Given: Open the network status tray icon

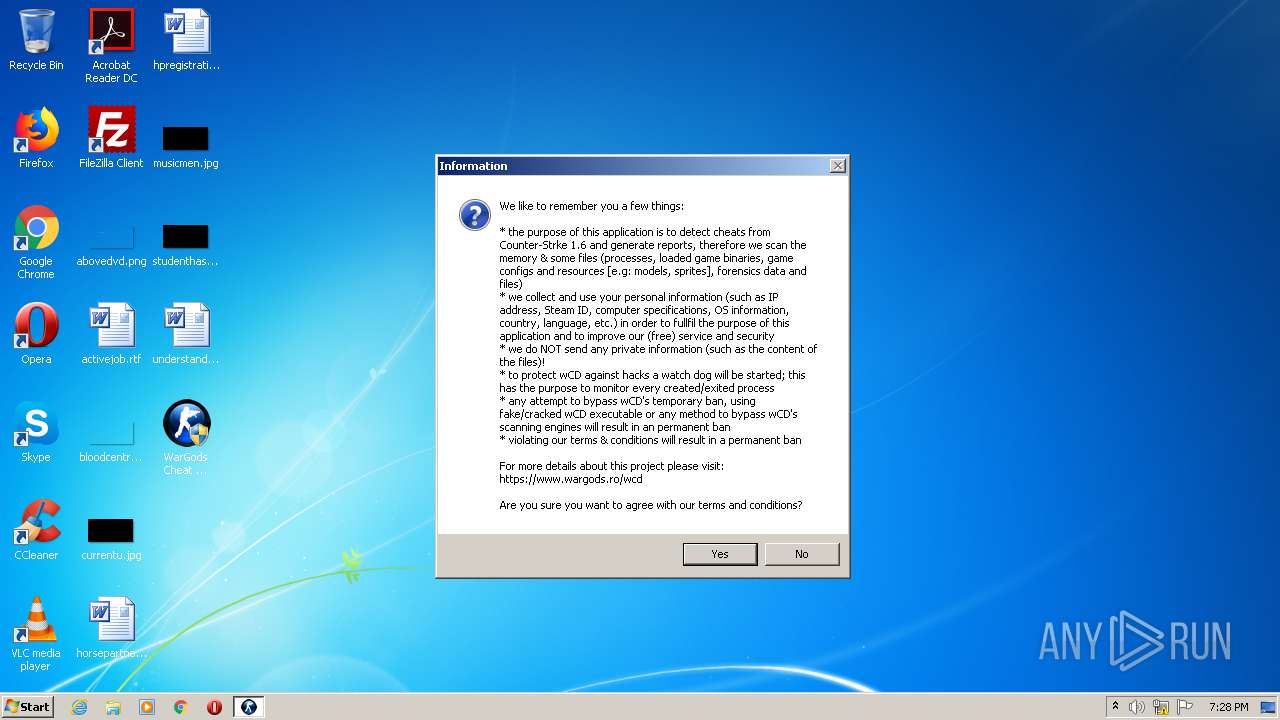Looking at the screenshot, I should point(1161,707).
